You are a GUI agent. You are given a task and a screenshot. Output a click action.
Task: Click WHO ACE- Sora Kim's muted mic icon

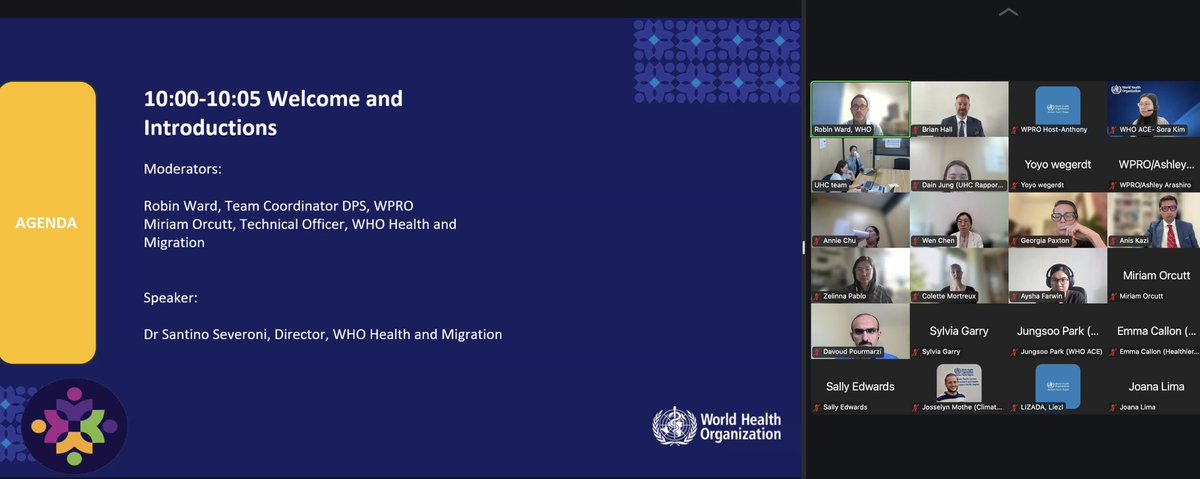(x=1113, y=130)
